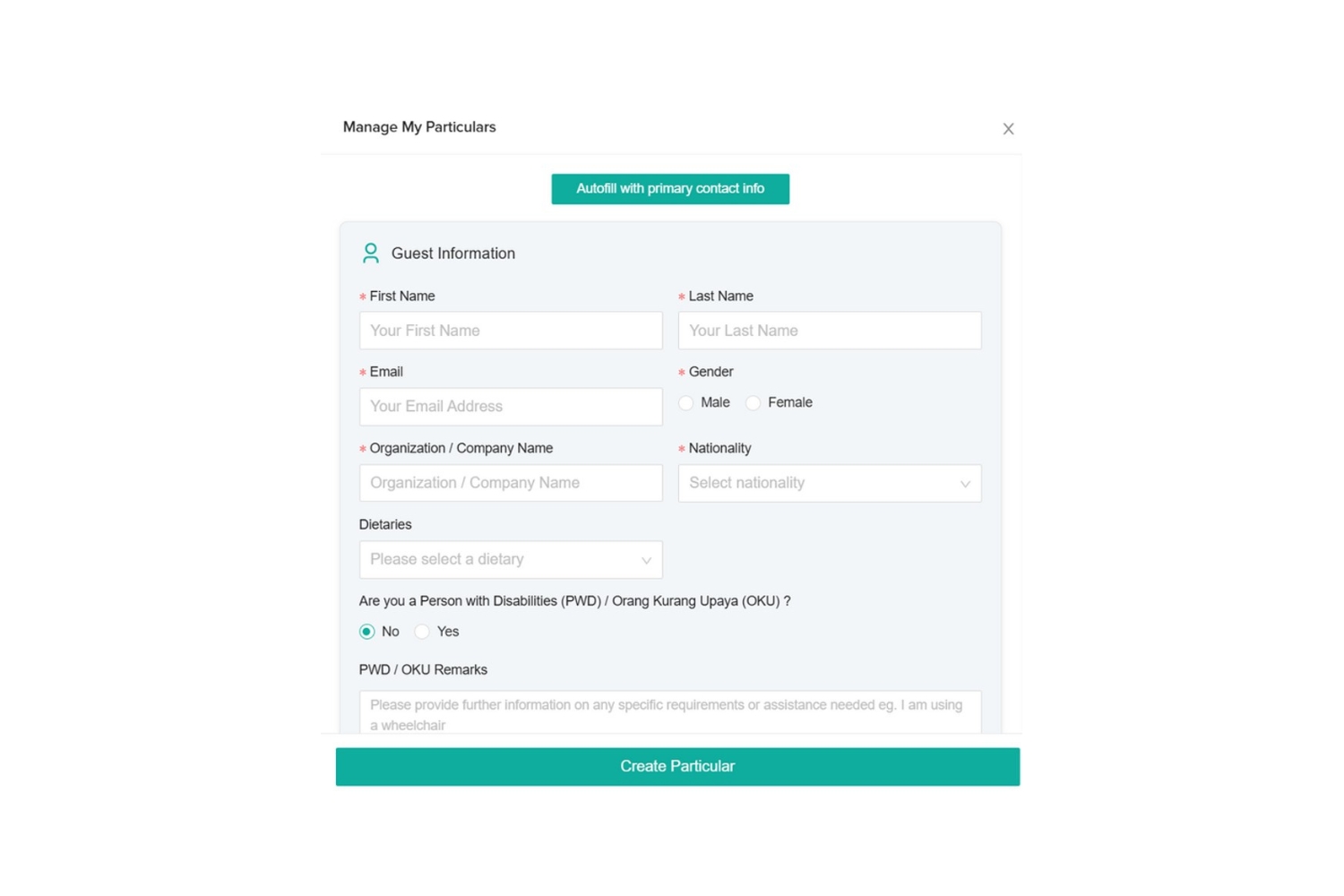The width and height of the screenshot is (1344, 896).
Task: Click the Nationality dropdown chevron arrow
Action: (965, 484)
